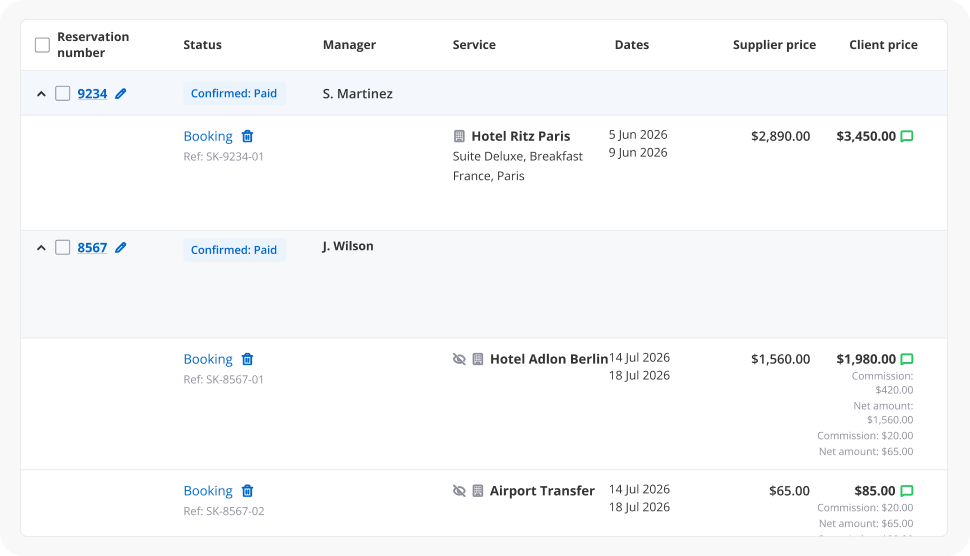This screenshot has height=556, width=970.
Task: Toggle hidden-eye icon for Hotel Adlon Berlin
Action: 459,359
